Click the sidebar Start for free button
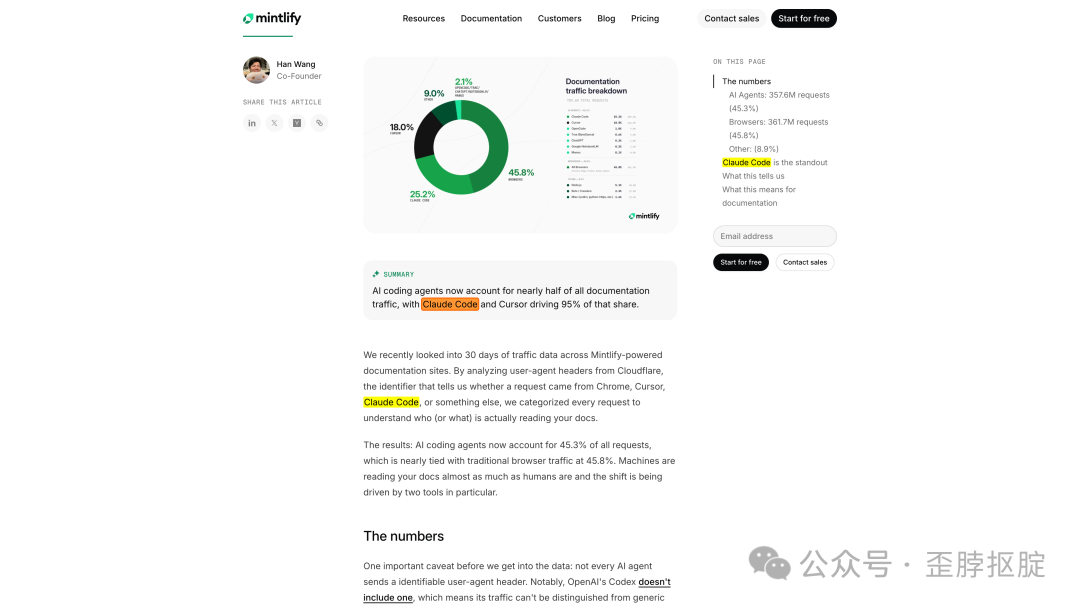The image size is (1080, 608). (x=740, y=262)
